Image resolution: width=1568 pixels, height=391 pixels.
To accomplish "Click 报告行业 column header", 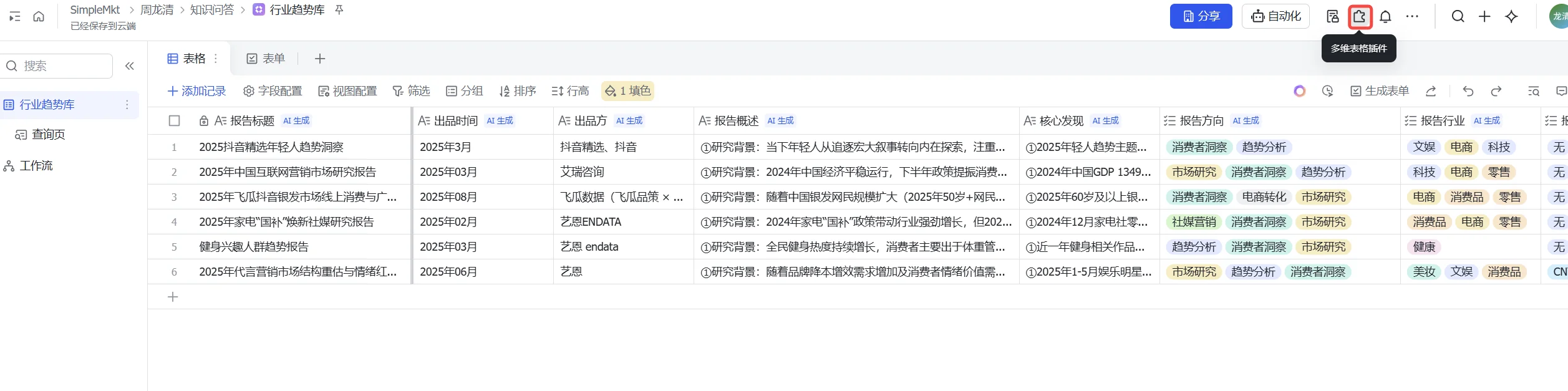I will click(x=1471, y=121).
